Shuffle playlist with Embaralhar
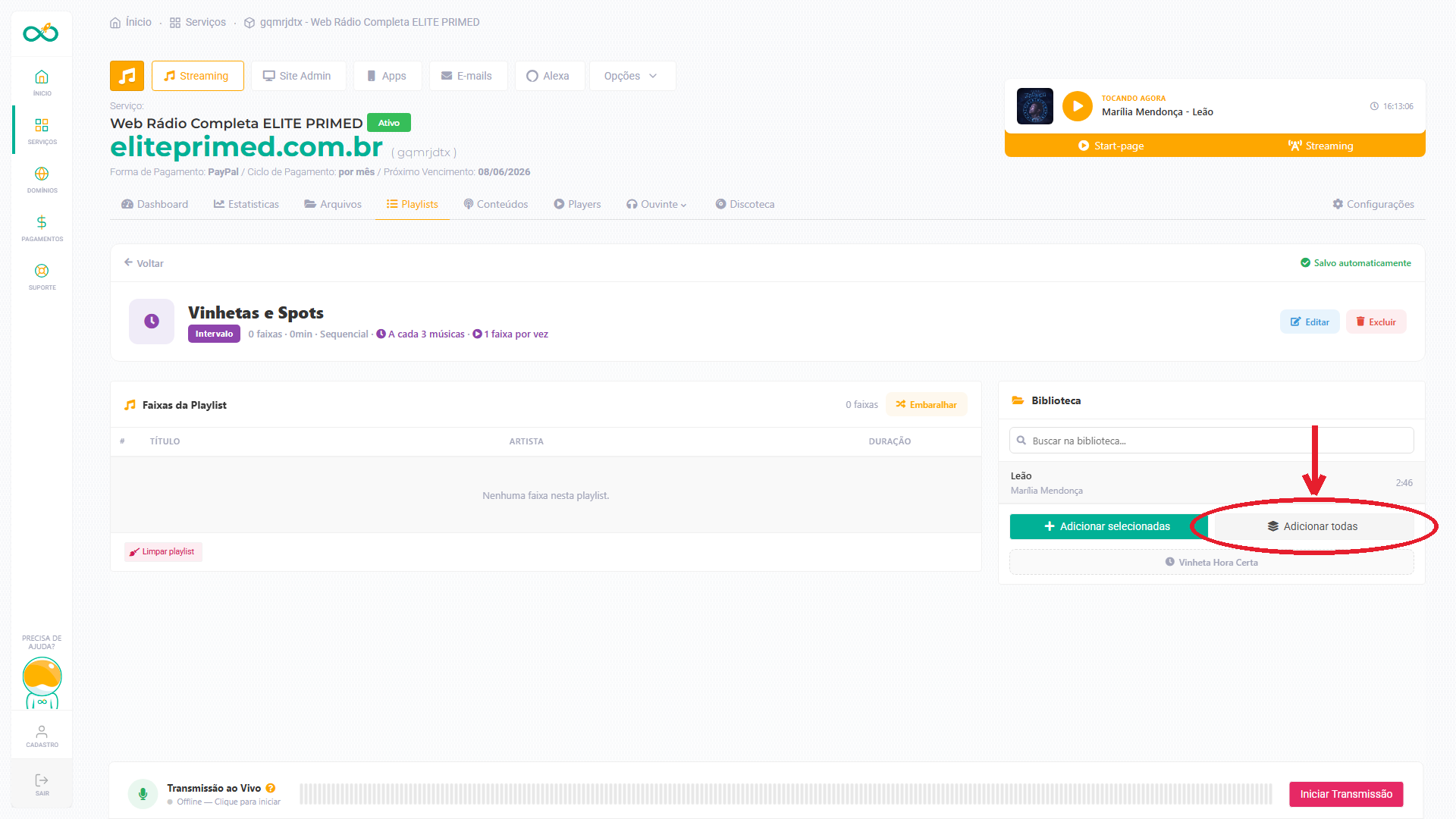The height and width of the screenshot is (819, 1456). (926, 405)
